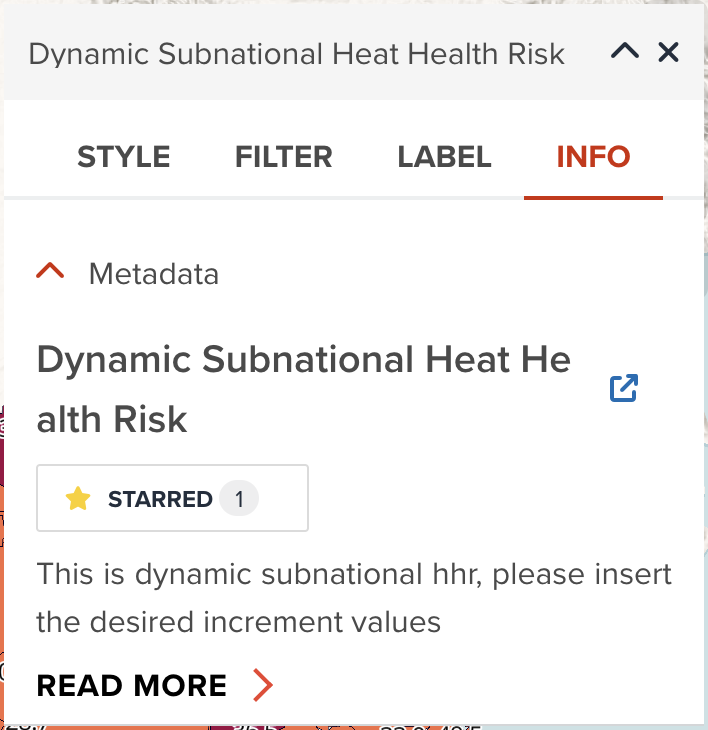Collapse the Metadata section chevron
The image size is (708, 730).
pyautogui.click(x=50, y=272)
